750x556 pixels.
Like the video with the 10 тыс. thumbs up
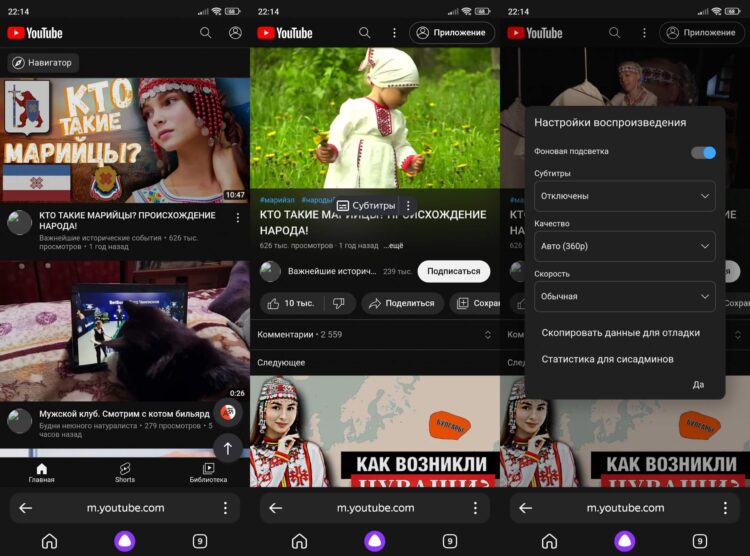pyautogui.click(x=290, y=303)
